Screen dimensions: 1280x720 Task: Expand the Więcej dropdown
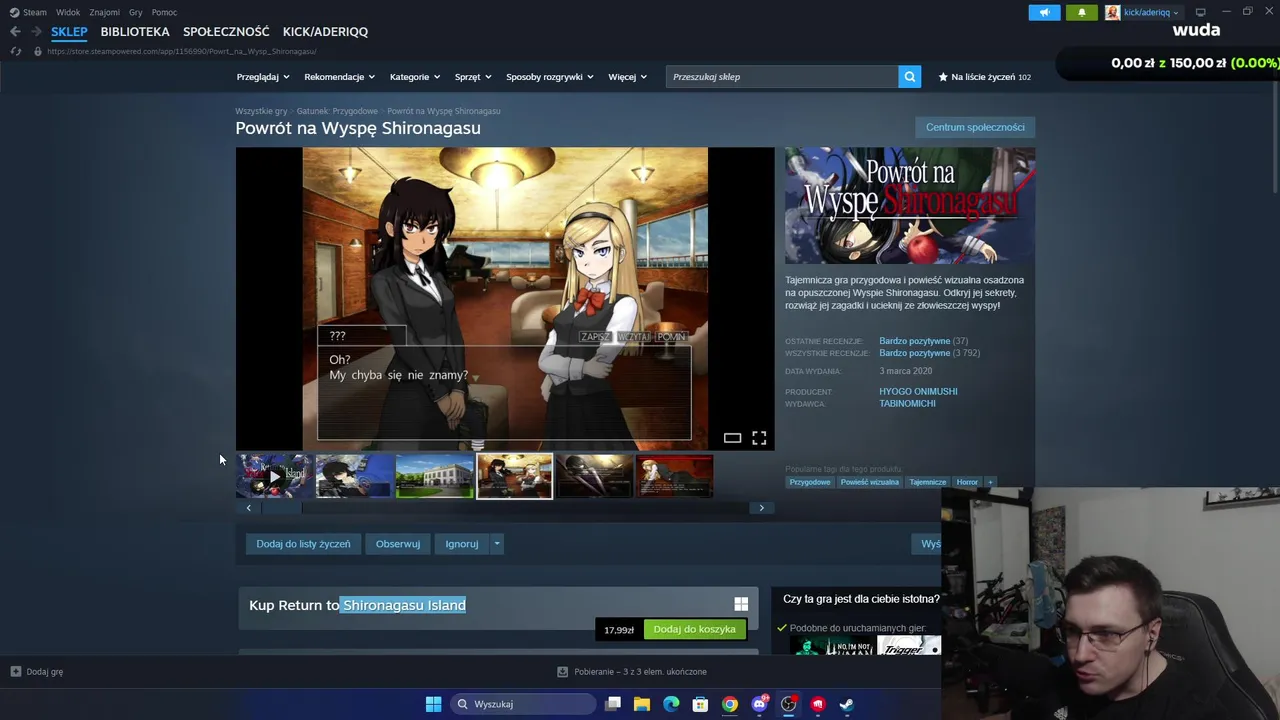(x=627, y=77)
